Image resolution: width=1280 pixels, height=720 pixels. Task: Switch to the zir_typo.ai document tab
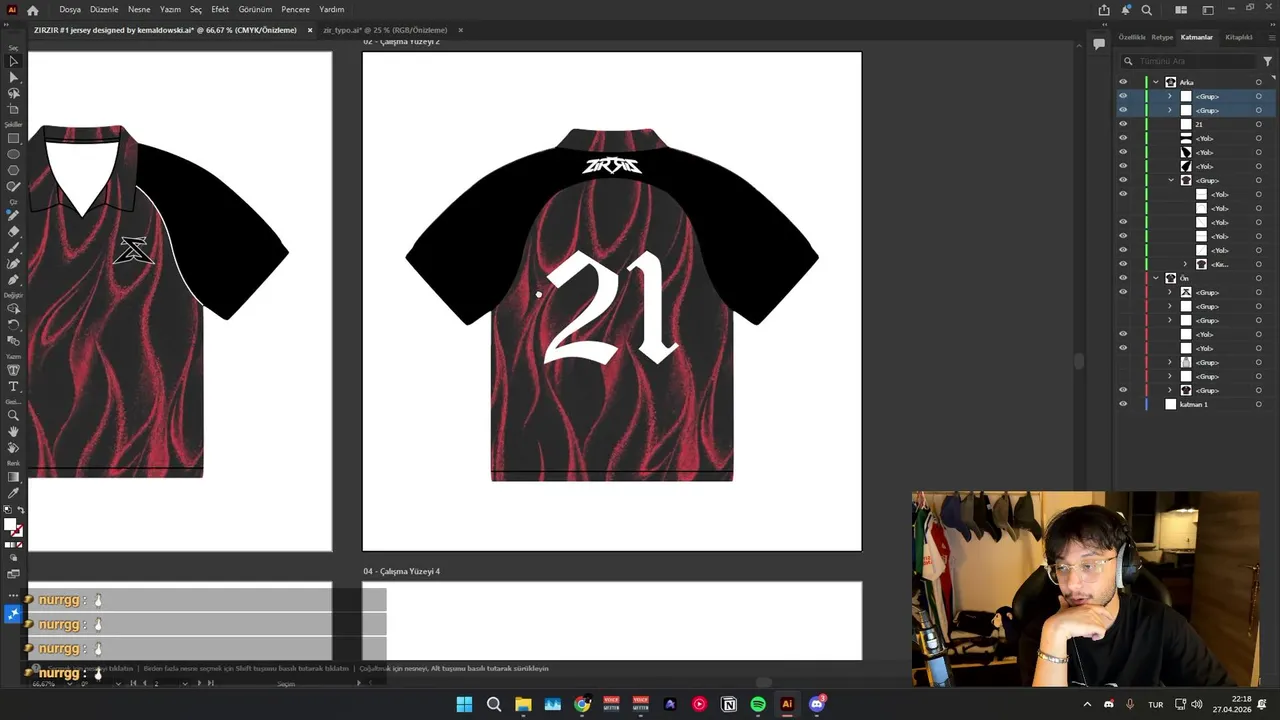pyautogui.click(x=385, y=30)
